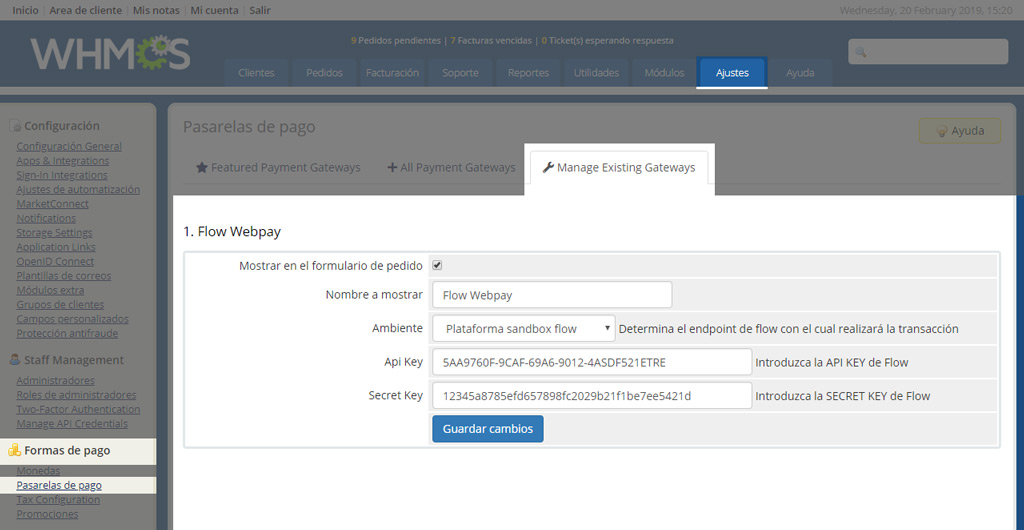1024x530 pixels.
Task: Click the Api Key input field
Action: 592,362
